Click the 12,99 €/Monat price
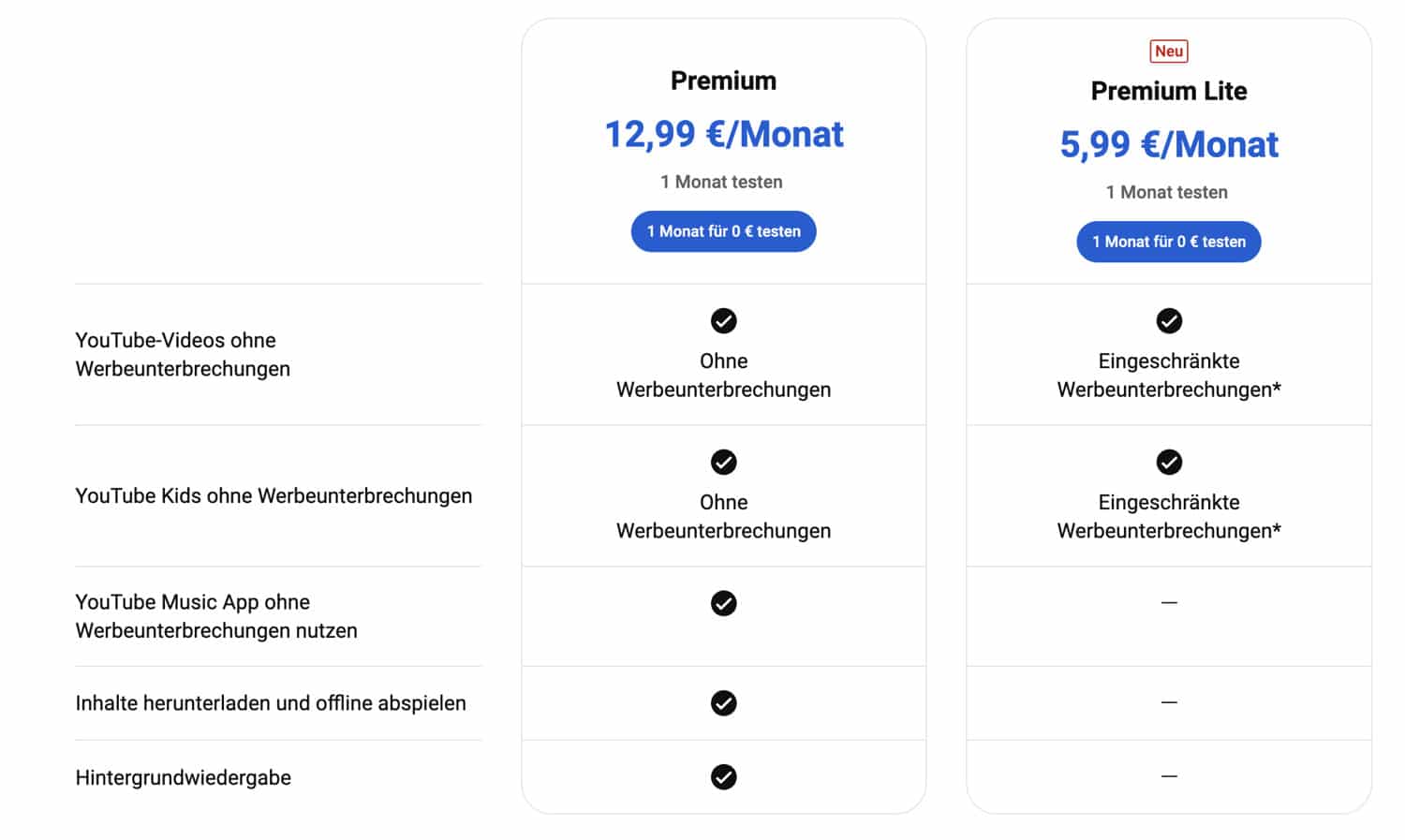This screenshot has height=840, width=1405. coord(723,135)
